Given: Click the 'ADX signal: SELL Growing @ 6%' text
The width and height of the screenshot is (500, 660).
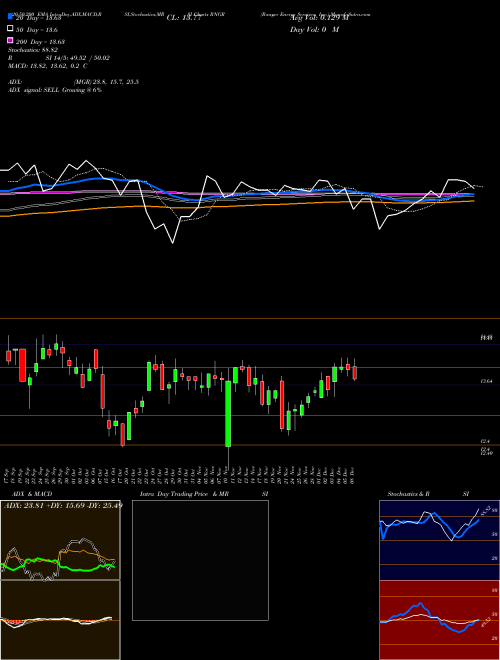Looking at the screenshot, I should (x=55, y=90).
